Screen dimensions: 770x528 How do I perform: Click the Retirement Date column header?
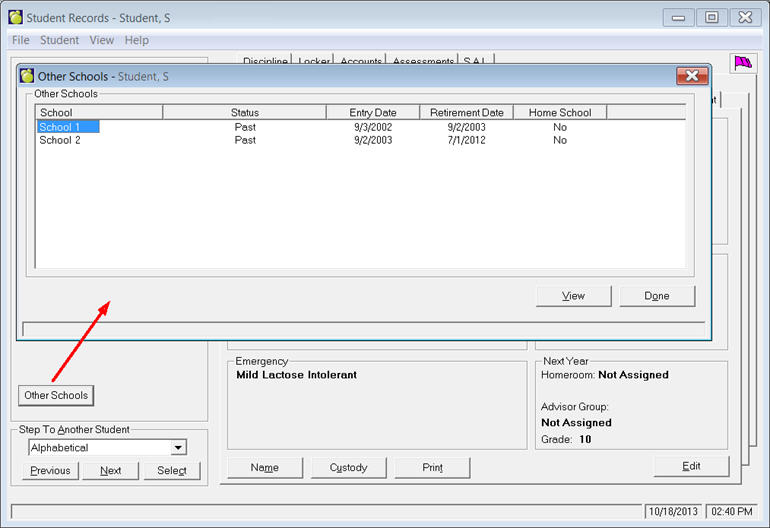click(466, 113)
